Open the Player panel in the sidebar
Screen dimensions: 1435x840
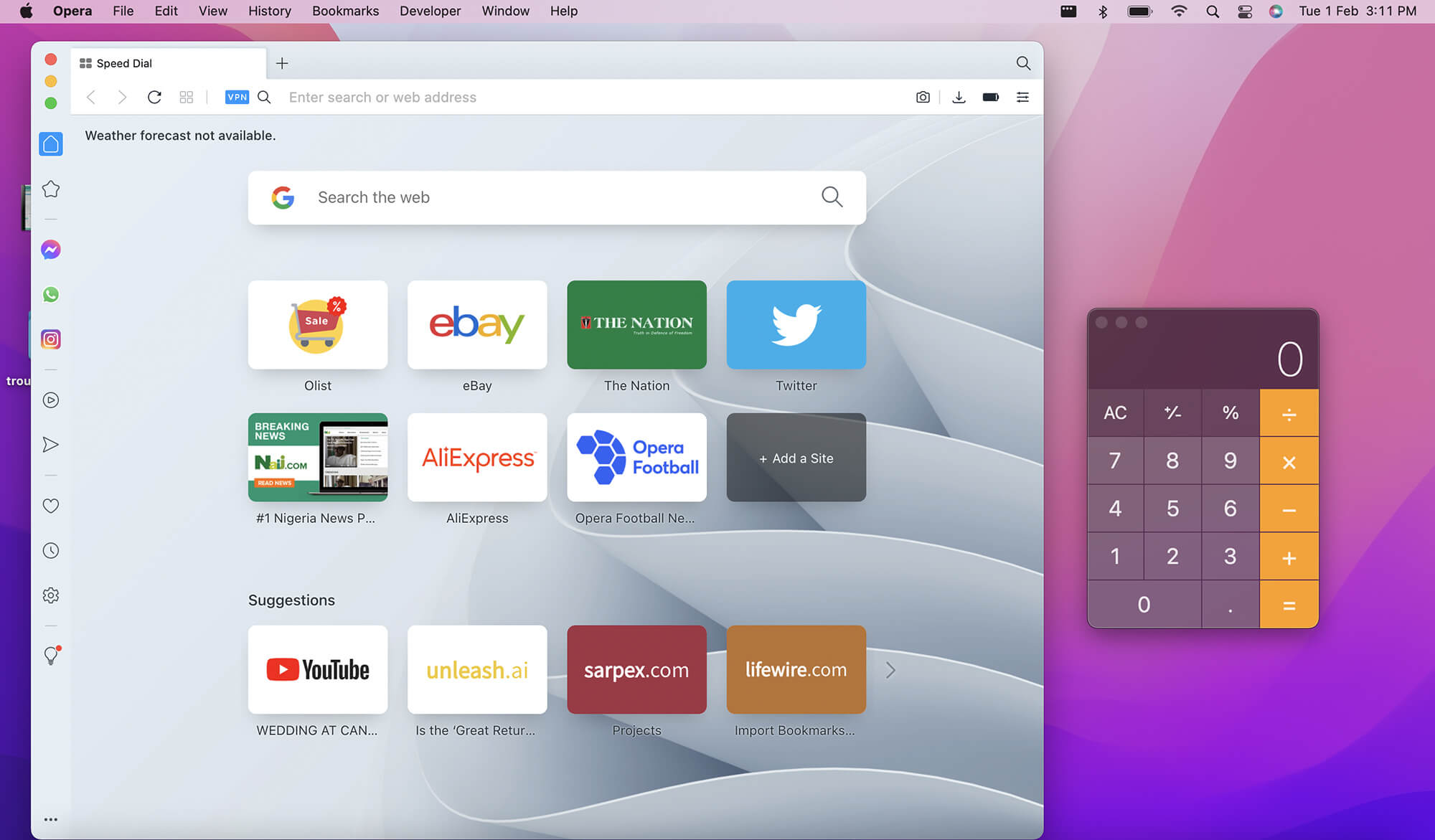(50, 400)
